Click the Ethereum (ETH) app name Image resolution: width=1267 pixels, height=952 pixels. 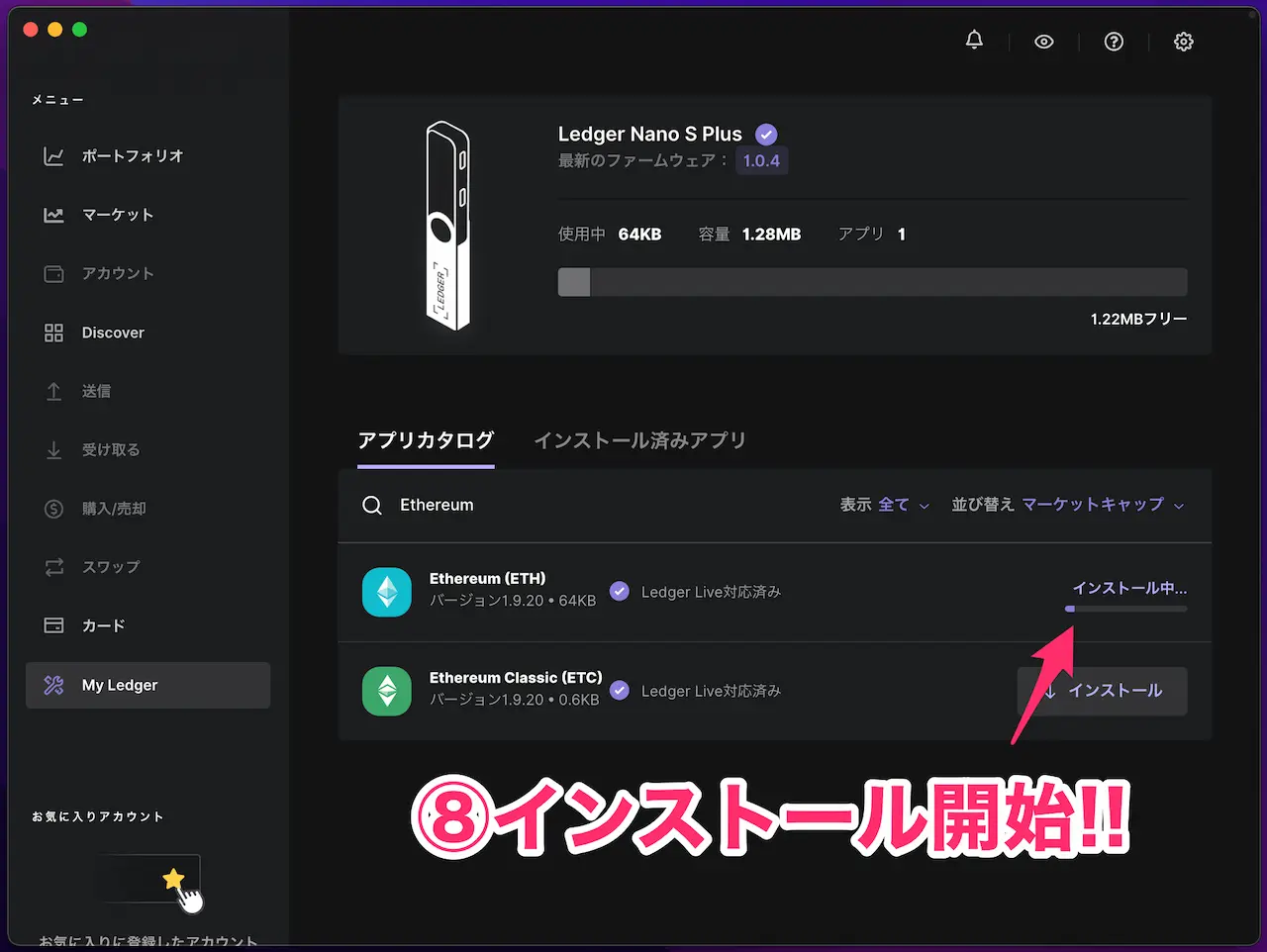487,579
